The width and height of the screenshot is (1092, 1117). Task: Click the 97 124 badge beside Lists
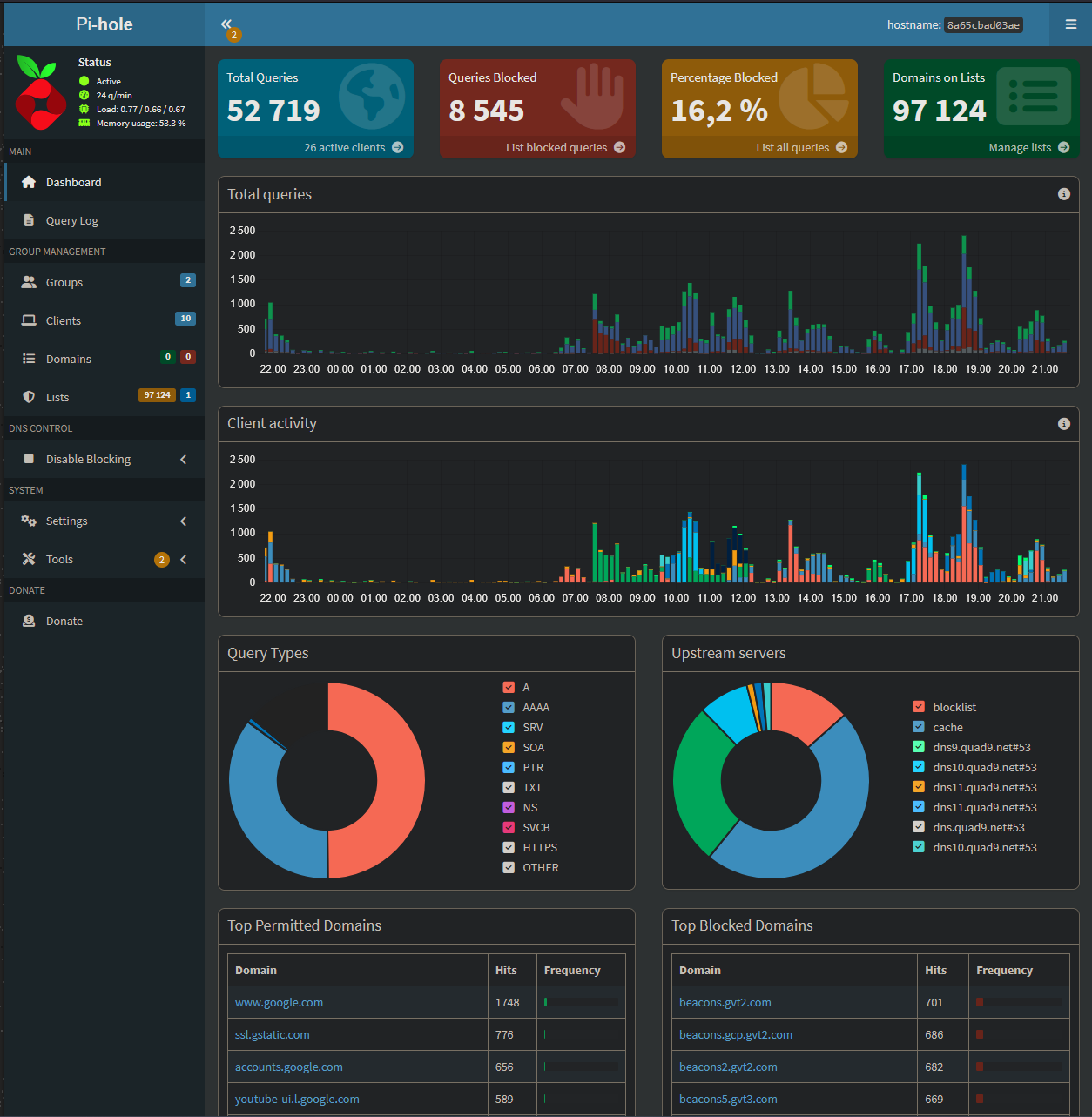(x=157, y=395)
